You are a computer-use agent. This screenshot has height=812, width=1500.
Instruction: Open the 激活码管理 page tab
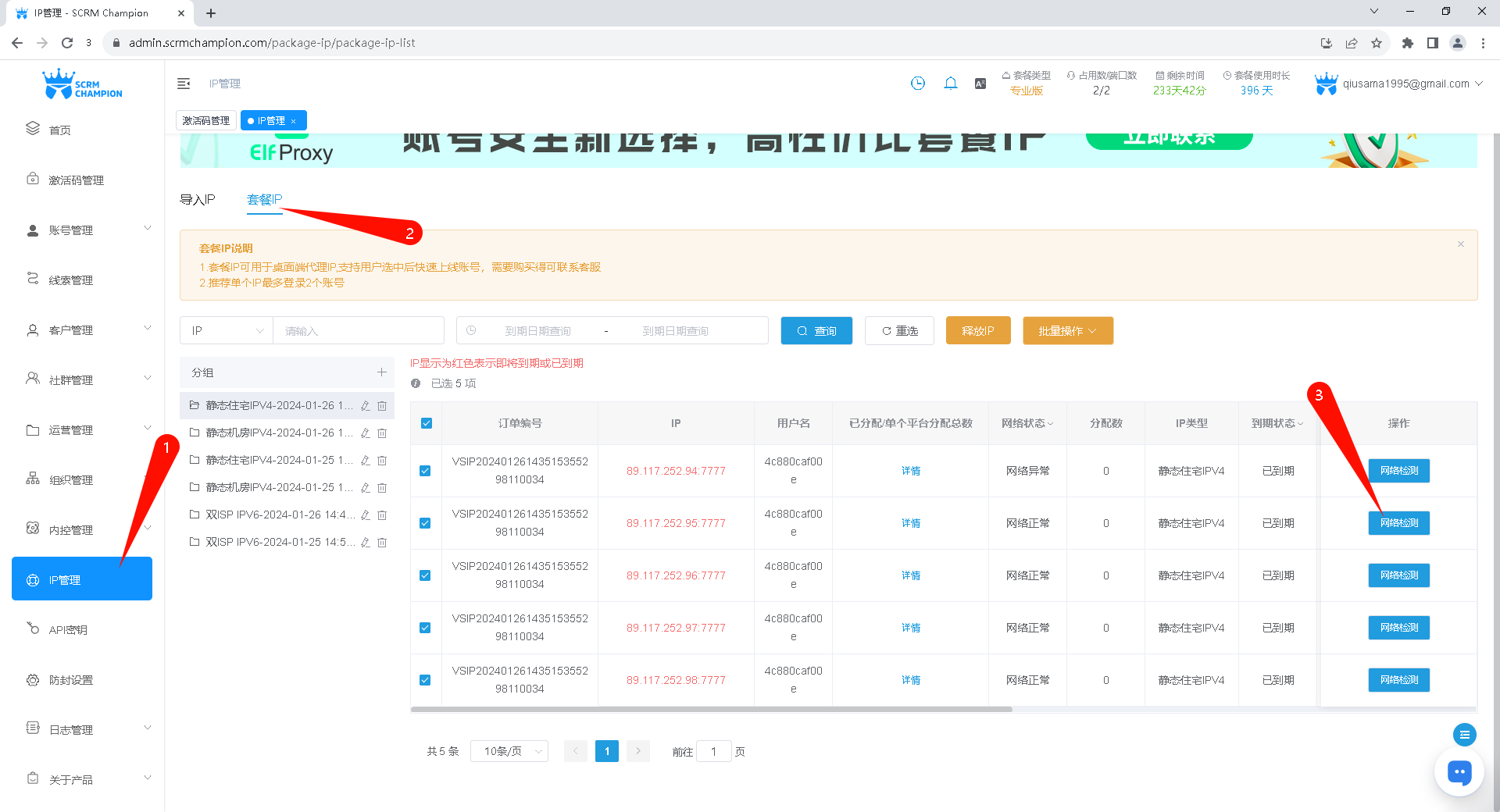pyautogui.click(x=206, y=121)
